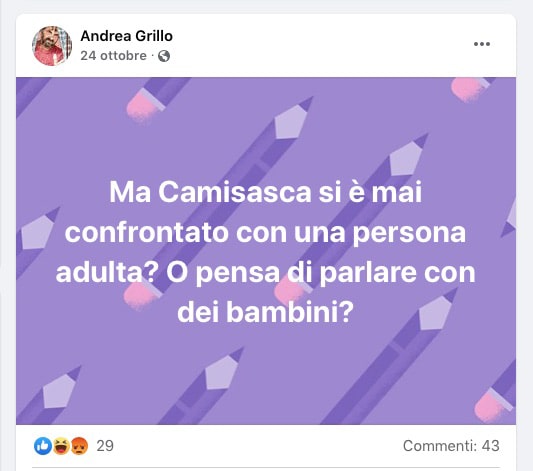Click the pink eraser near top-left pencil
The height and width of the screenshot is (471, 533).
142,108
